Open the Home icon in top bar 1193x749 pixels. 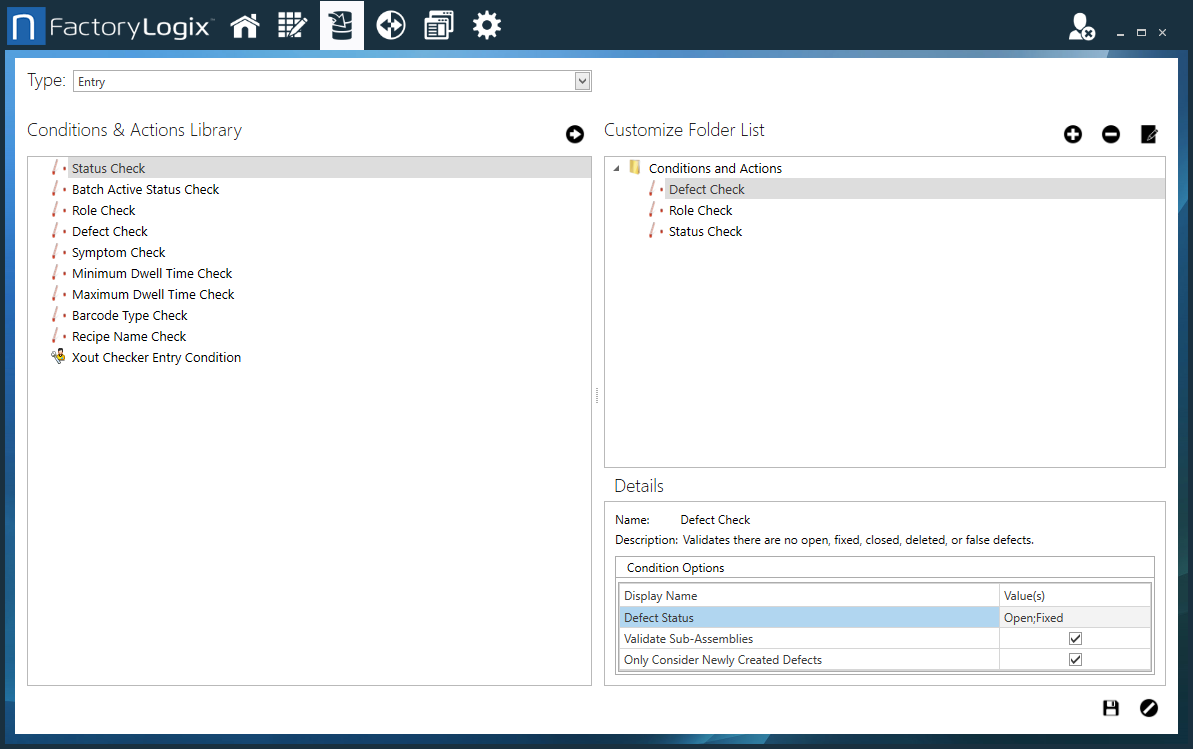[245, 26]
